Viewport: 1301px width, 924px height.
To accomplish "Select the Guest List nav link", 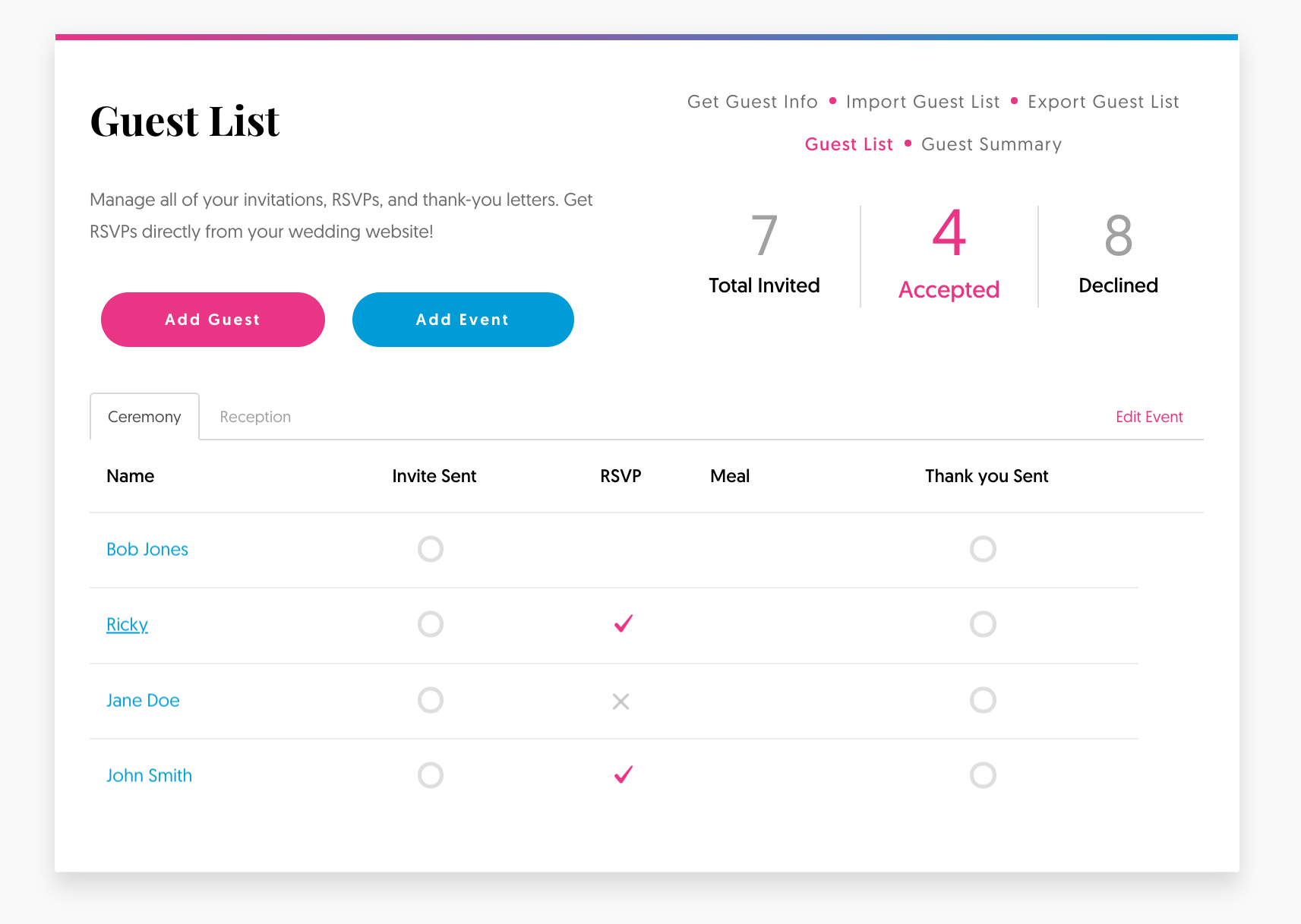I will [x=849, y=144].
